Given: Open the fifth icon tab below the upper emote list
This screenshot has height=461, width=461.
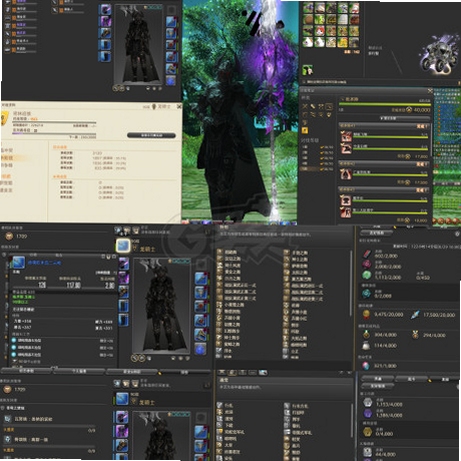Looking at the screenshot, I should tap(263, 372).
